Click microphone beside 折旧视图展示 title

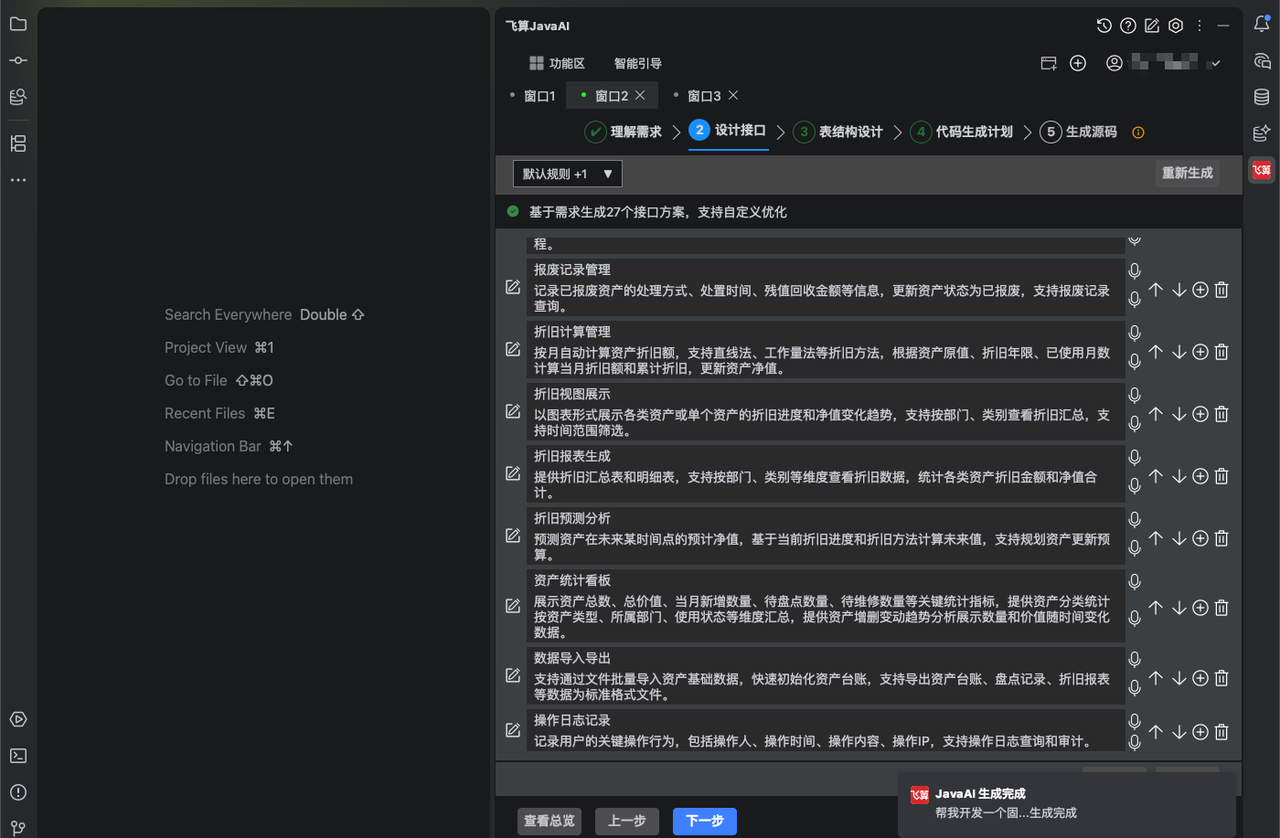(1134, 395)
